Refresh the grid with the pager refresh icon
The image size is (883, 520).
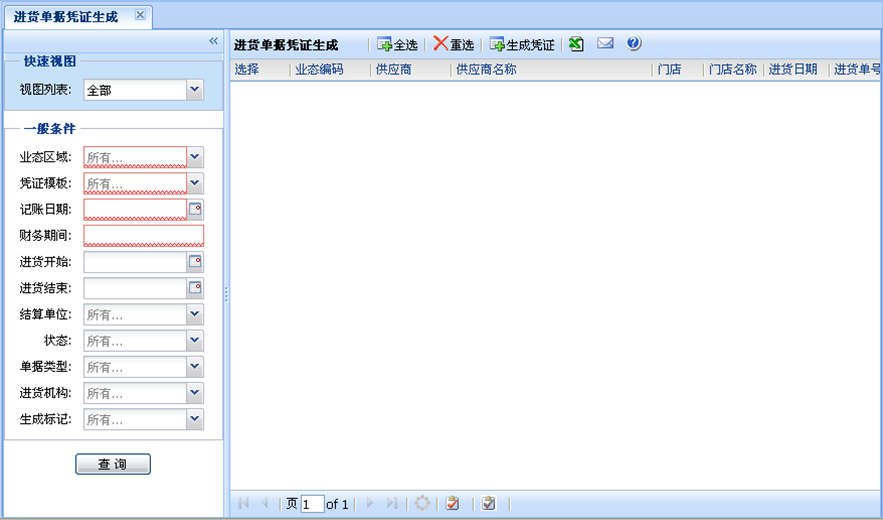click(422, 503)
